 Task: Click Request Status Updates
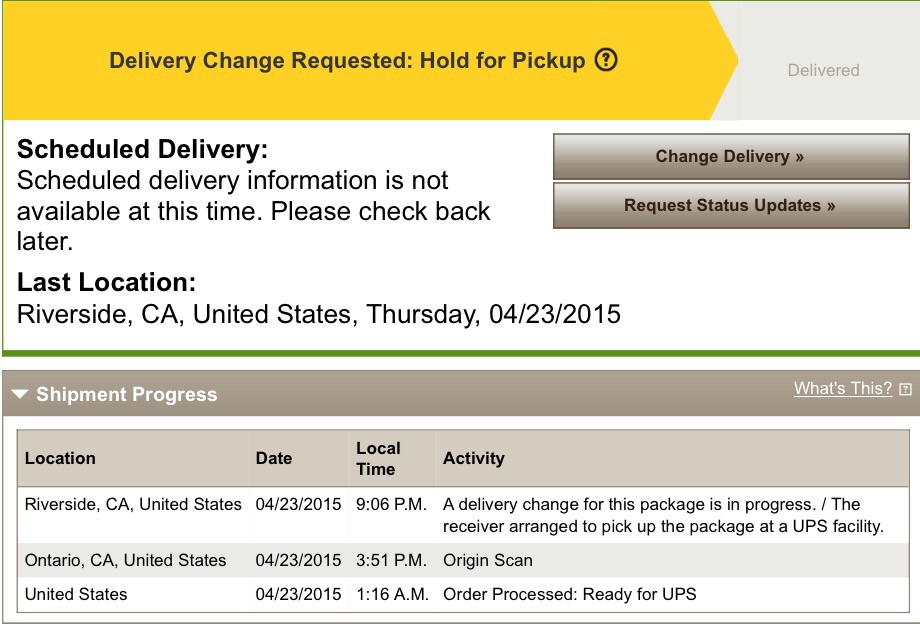point(730,206)
